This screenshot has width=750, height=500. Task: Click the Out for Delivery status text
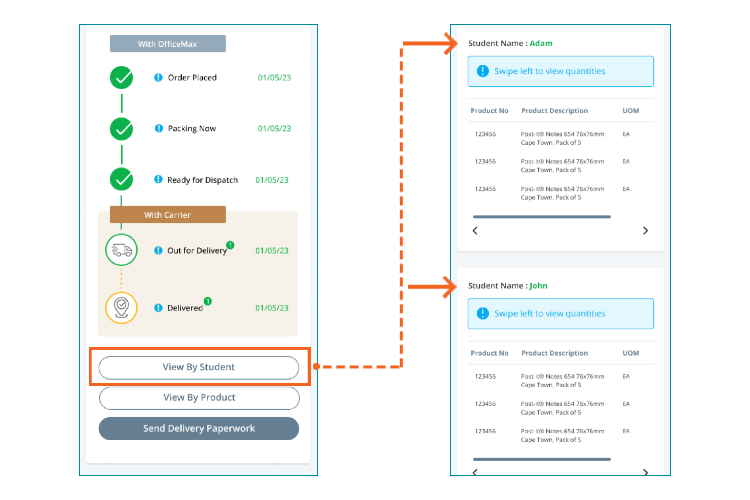pyautogui.click(x=197, y=250)
